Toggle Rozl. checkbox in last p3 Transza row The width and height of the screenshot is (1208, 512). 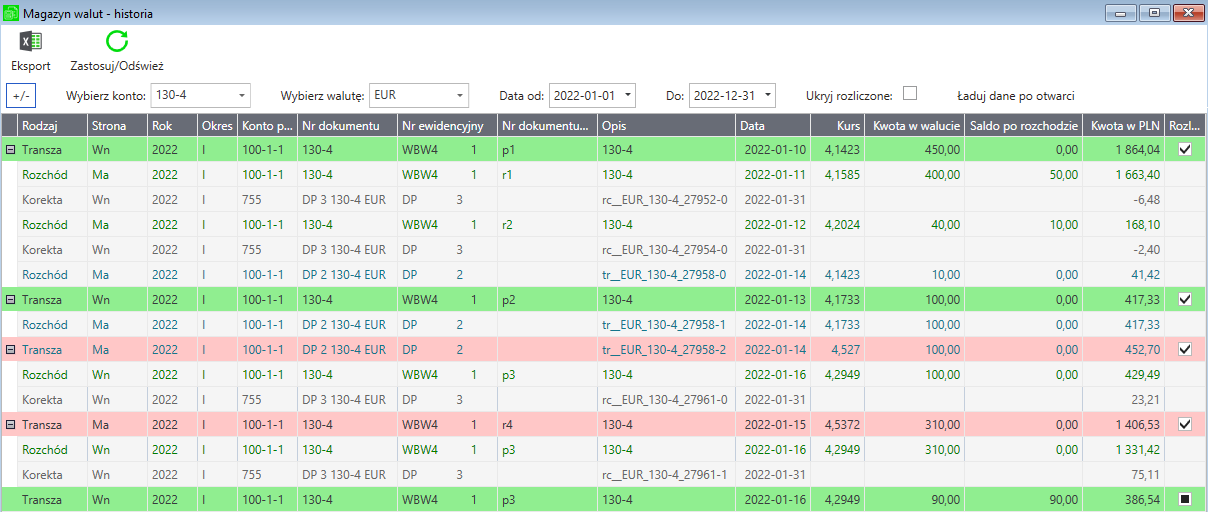point(1185,499)
